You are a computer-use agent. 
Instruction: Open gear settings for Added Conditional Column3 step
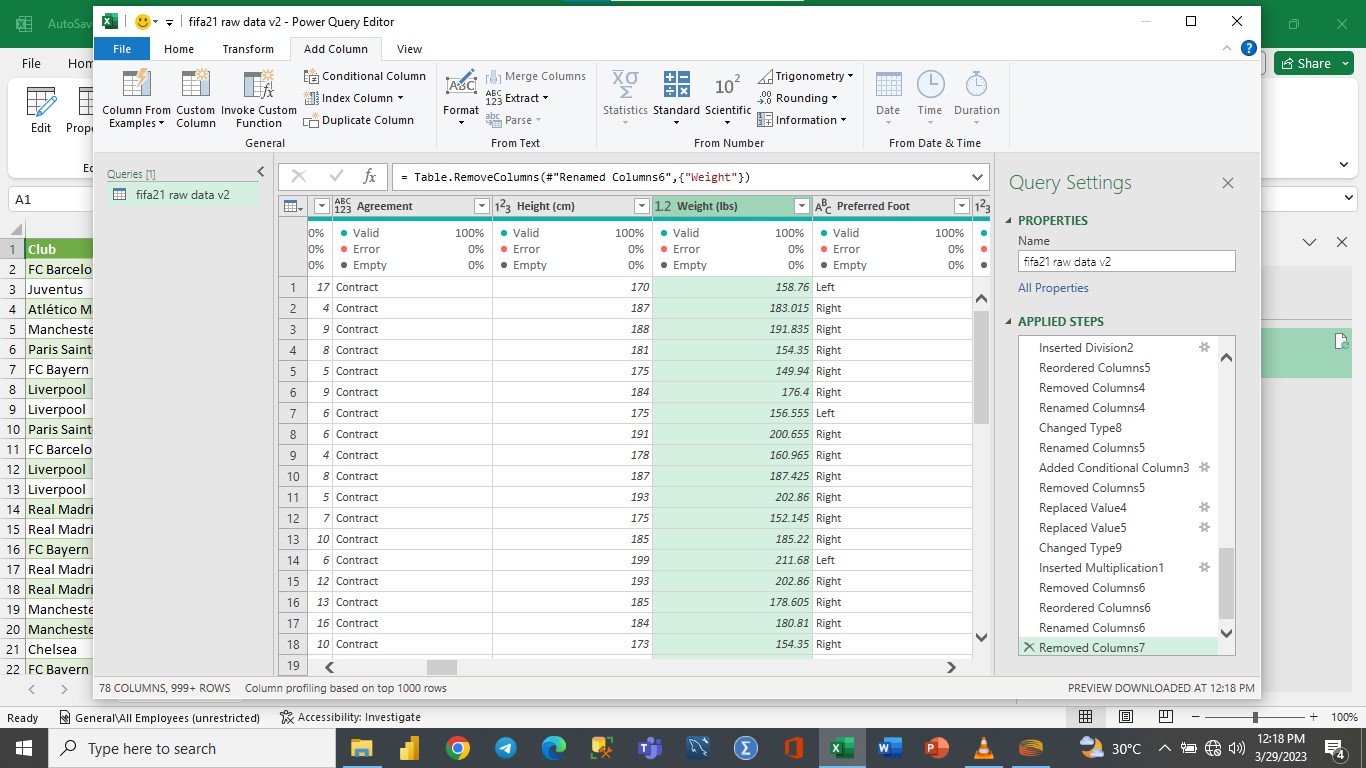[1204, 467]
